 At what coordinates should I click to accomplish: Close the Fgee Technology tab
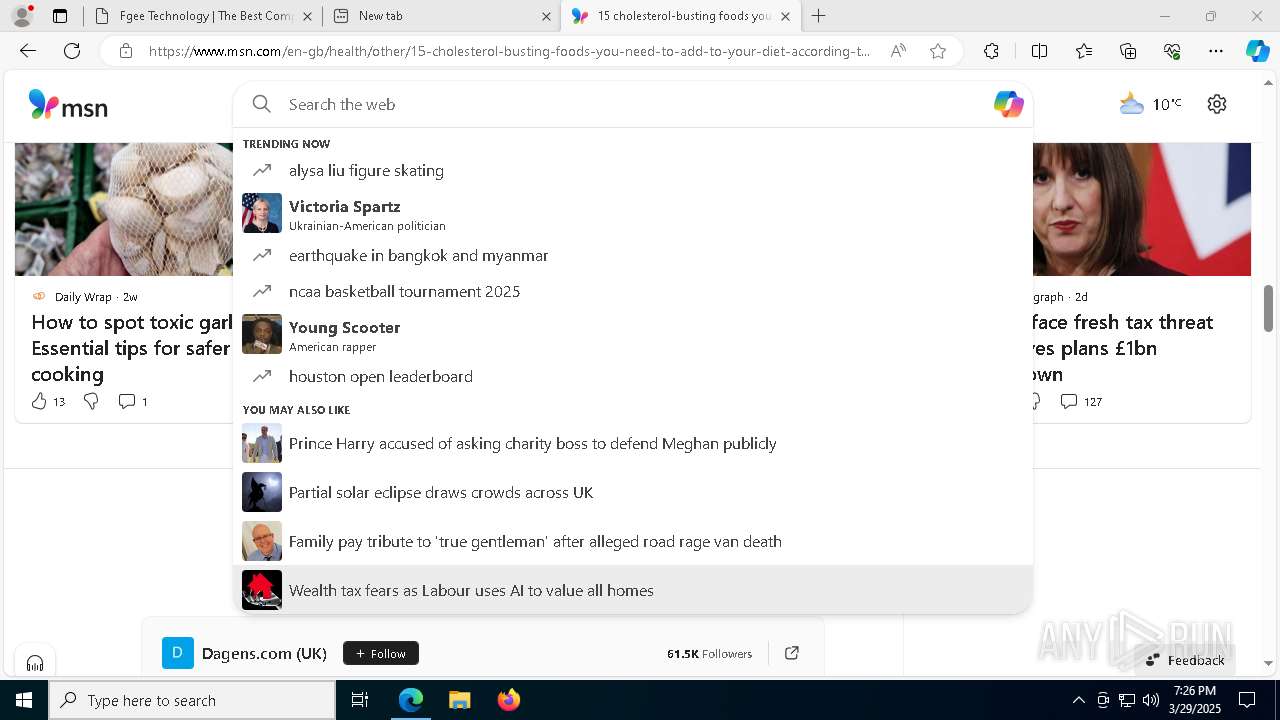(307, 16)
